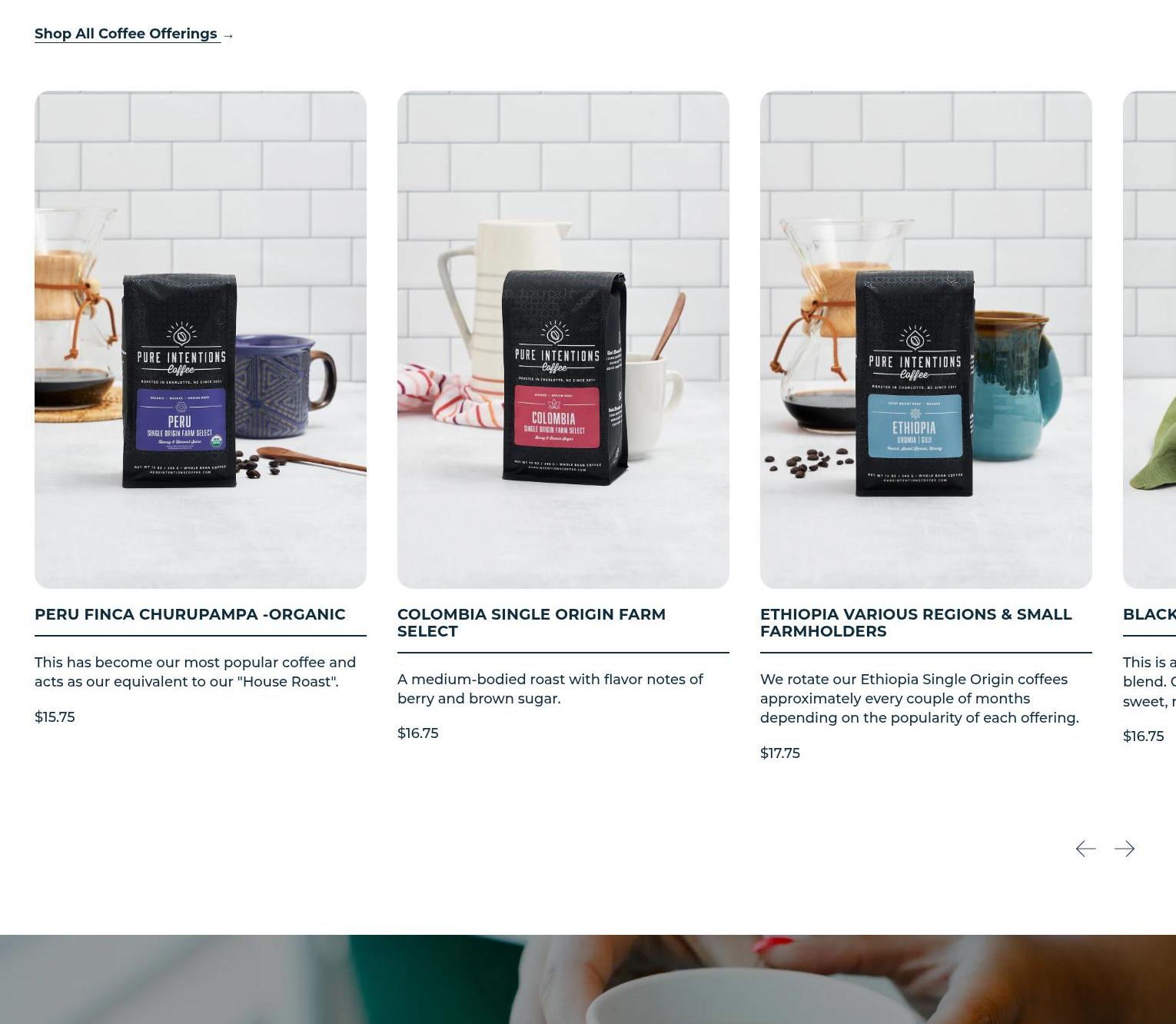Image resolution: width=1176 pixels, height=1024 pixels.
Task: Open Peru Finca Churupampa -Organic title
Action: click(x=190, y=614)
